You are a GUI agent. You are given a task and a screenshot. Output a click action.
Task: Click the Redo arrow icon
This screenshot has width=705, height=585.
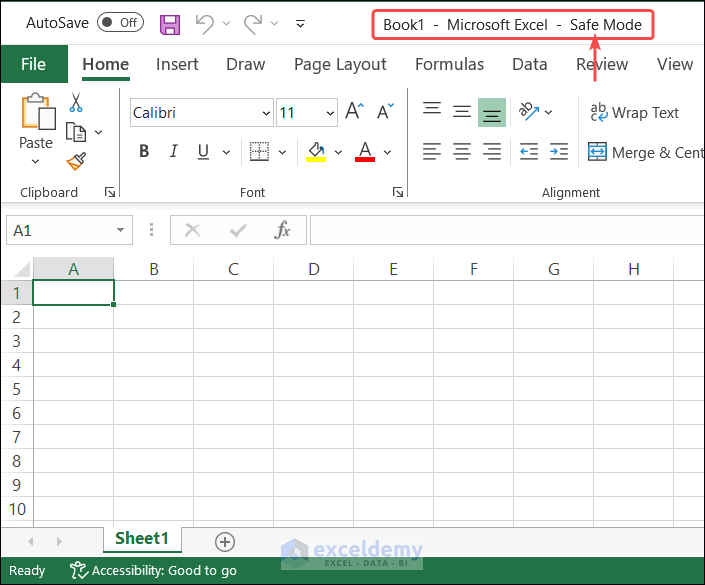[253, 24]
